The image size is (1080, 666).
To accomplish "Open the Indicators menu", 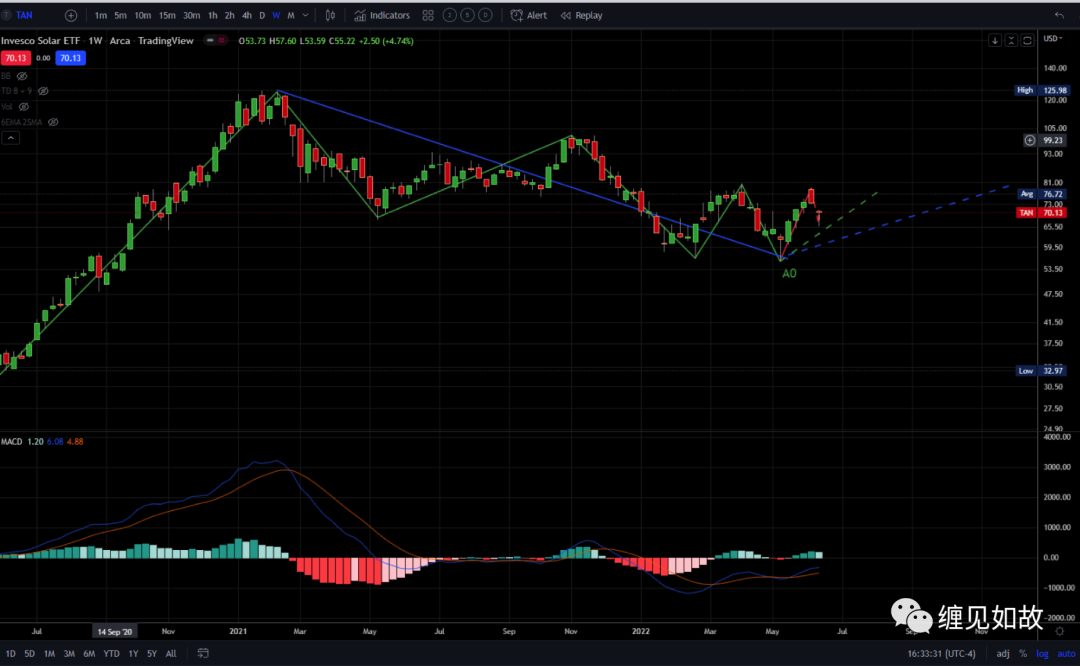I will (382, 15).
